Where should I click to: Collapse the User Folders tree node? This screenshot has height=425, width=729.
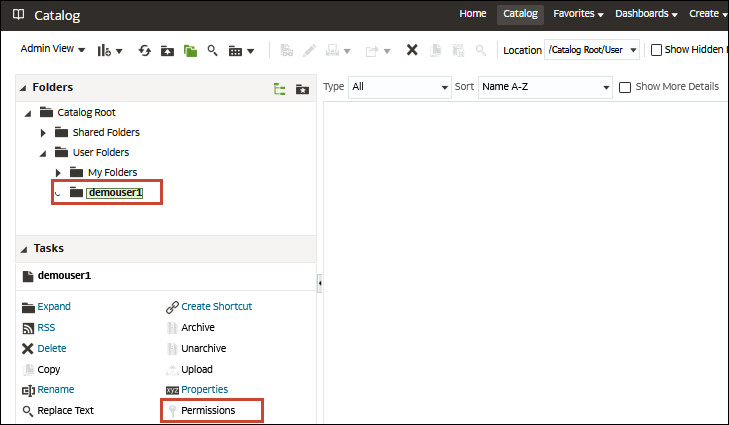click(x=43, y=153)
